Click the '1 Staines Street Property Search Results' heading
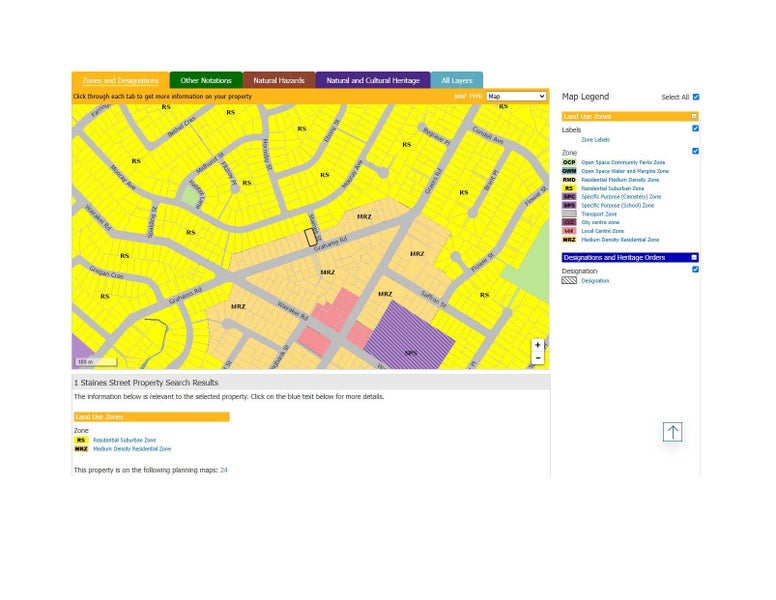 point(146,383)
